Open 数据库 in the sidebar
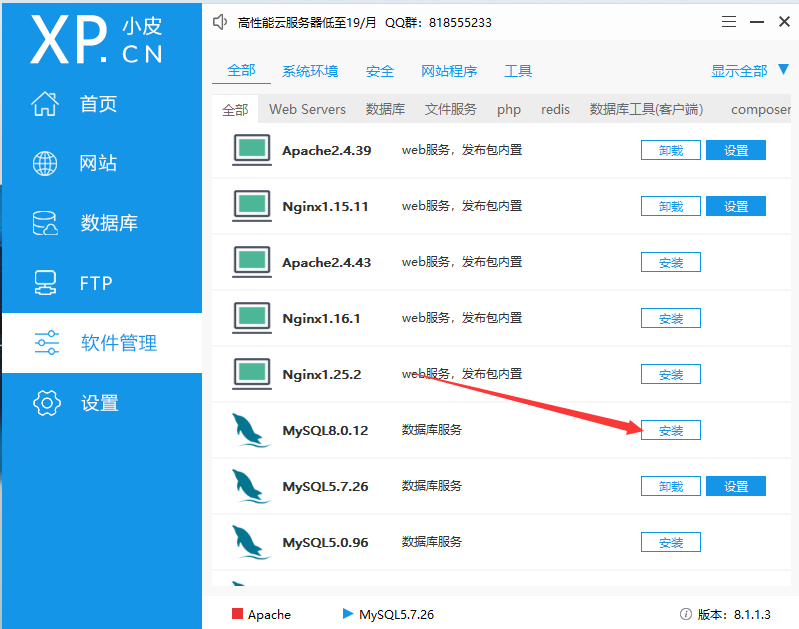Screen dimensions: 799x629 pyautogui.click(x=109, y=223)
